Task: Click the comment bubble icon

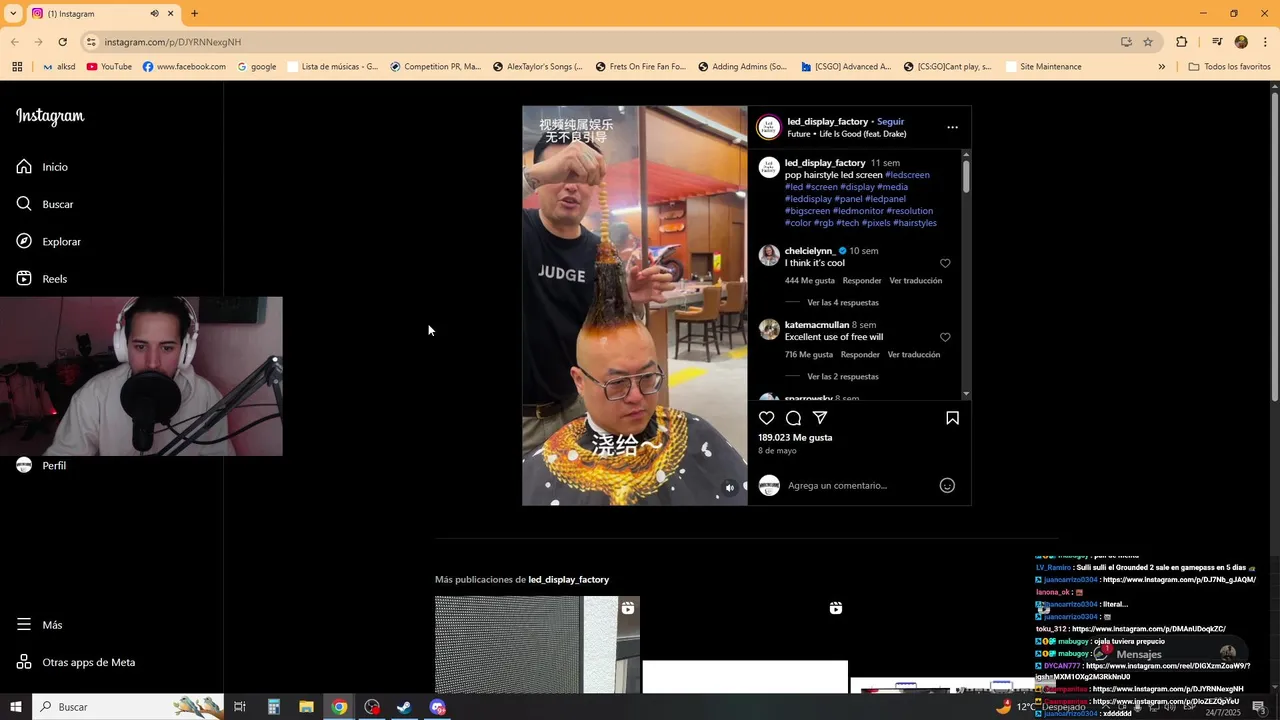Action: 793,418
